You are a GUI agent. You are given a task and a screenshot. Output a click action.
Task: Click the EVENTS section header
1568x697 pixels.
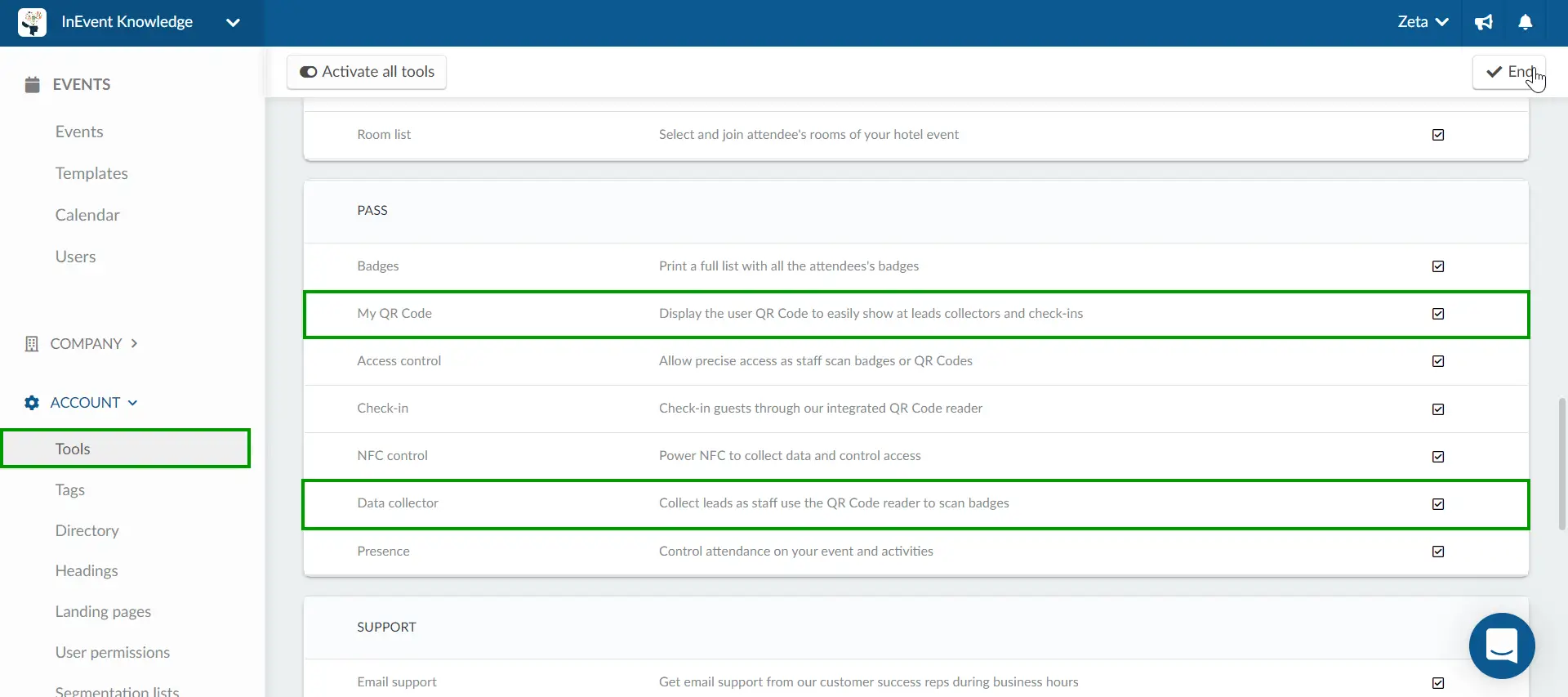click(x=68, y=84)
